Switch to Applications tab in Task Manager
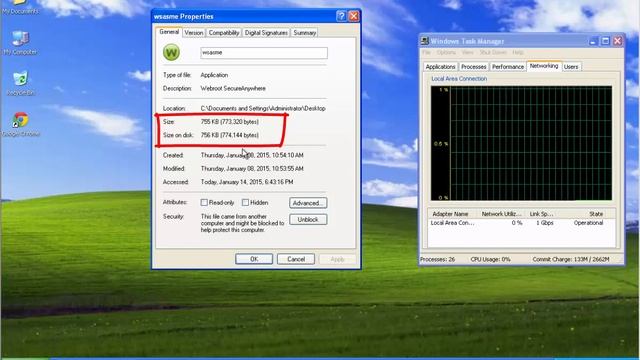The image size is (640, 360). point(440,67)
